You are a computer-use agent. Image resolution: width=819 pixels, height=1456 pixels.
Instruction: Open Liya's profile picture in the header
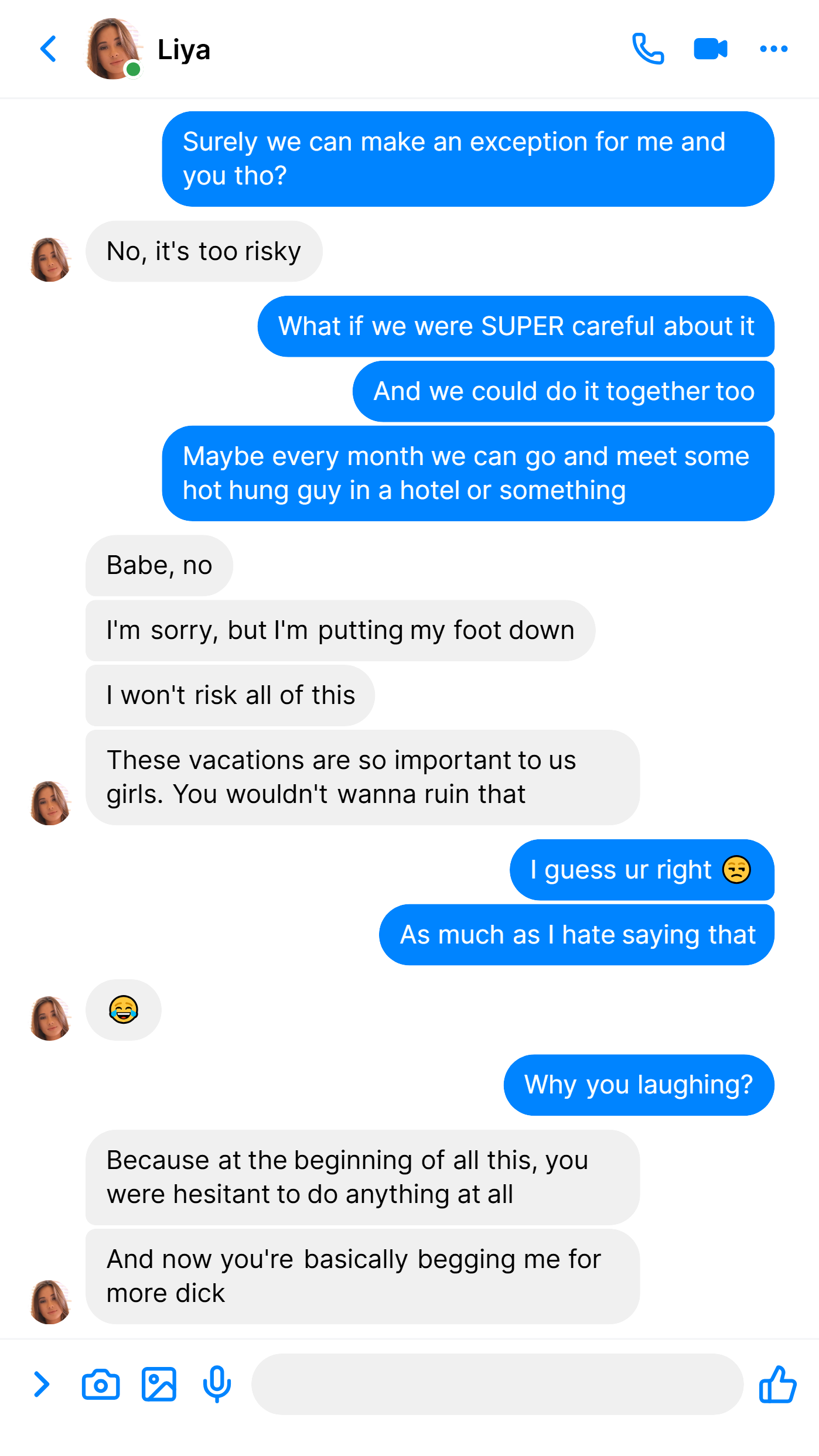coord(114,49)
